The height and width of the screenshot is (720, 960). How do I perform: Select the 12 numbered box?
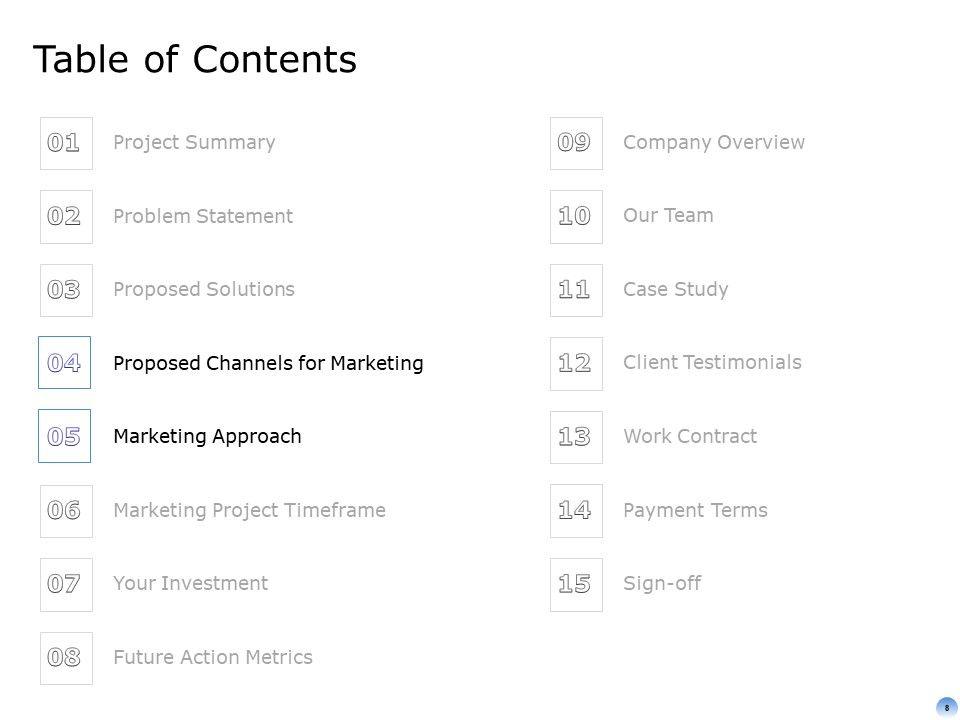tap(576, 363)
